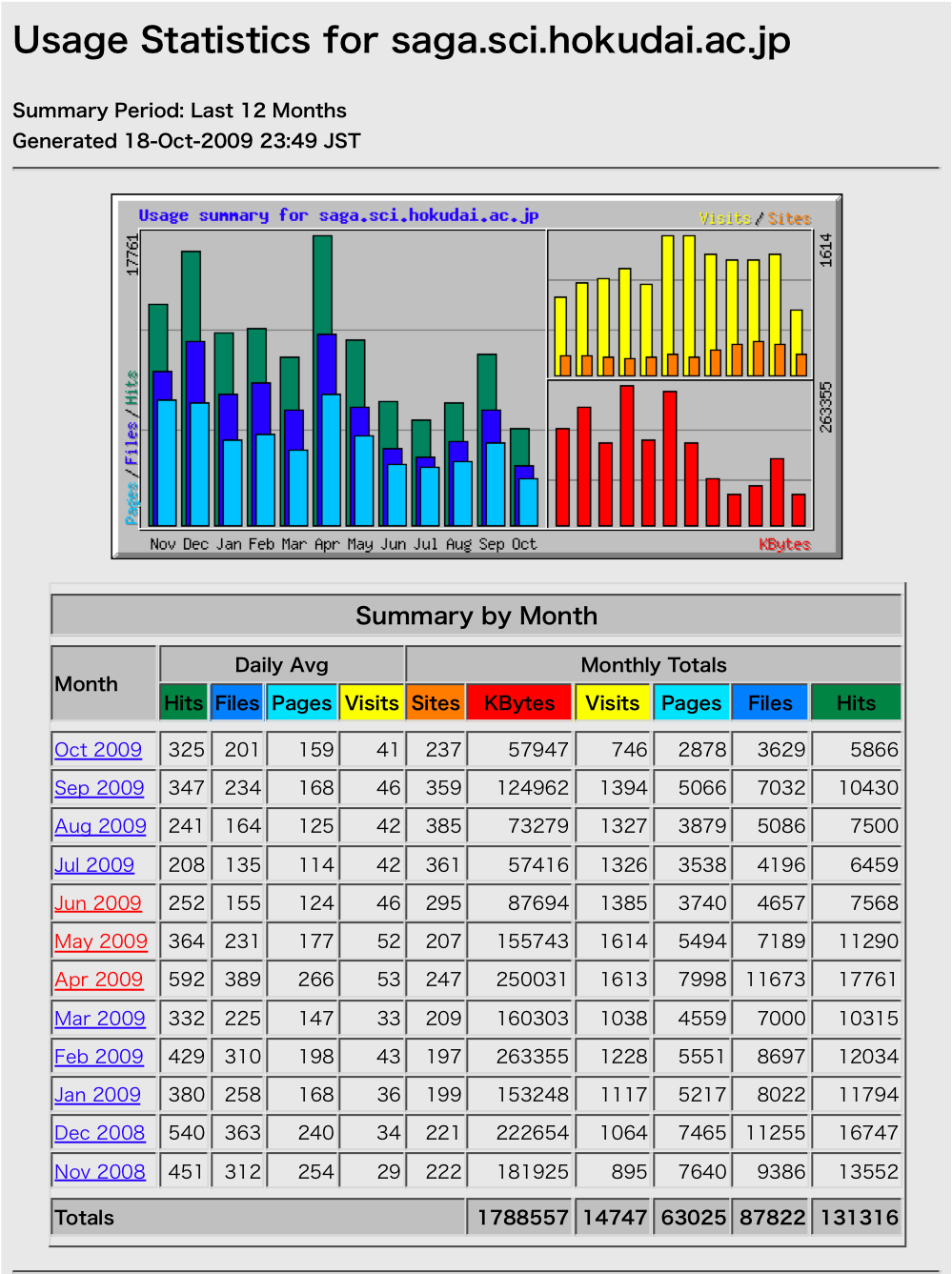Click the orange Sites column header
952x1274 pixels.
point(435,702)
